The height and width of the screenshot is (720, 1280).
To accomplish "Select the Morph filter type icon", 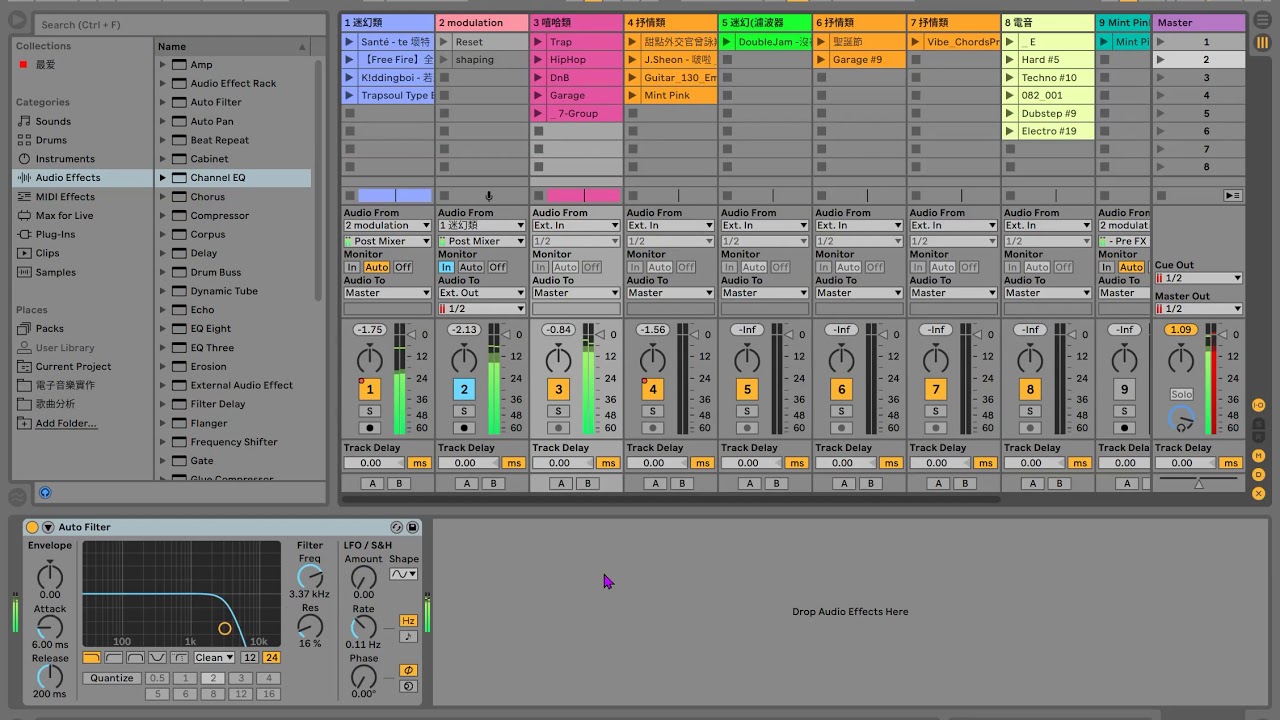I will [x=179, y=657].
